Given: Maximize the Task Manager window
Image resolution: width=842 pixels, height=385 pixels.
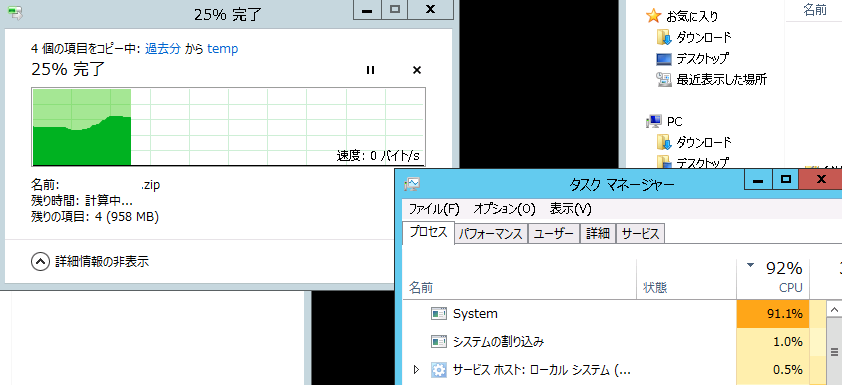Looking at the screenshot, I should [x=786, y=179].
